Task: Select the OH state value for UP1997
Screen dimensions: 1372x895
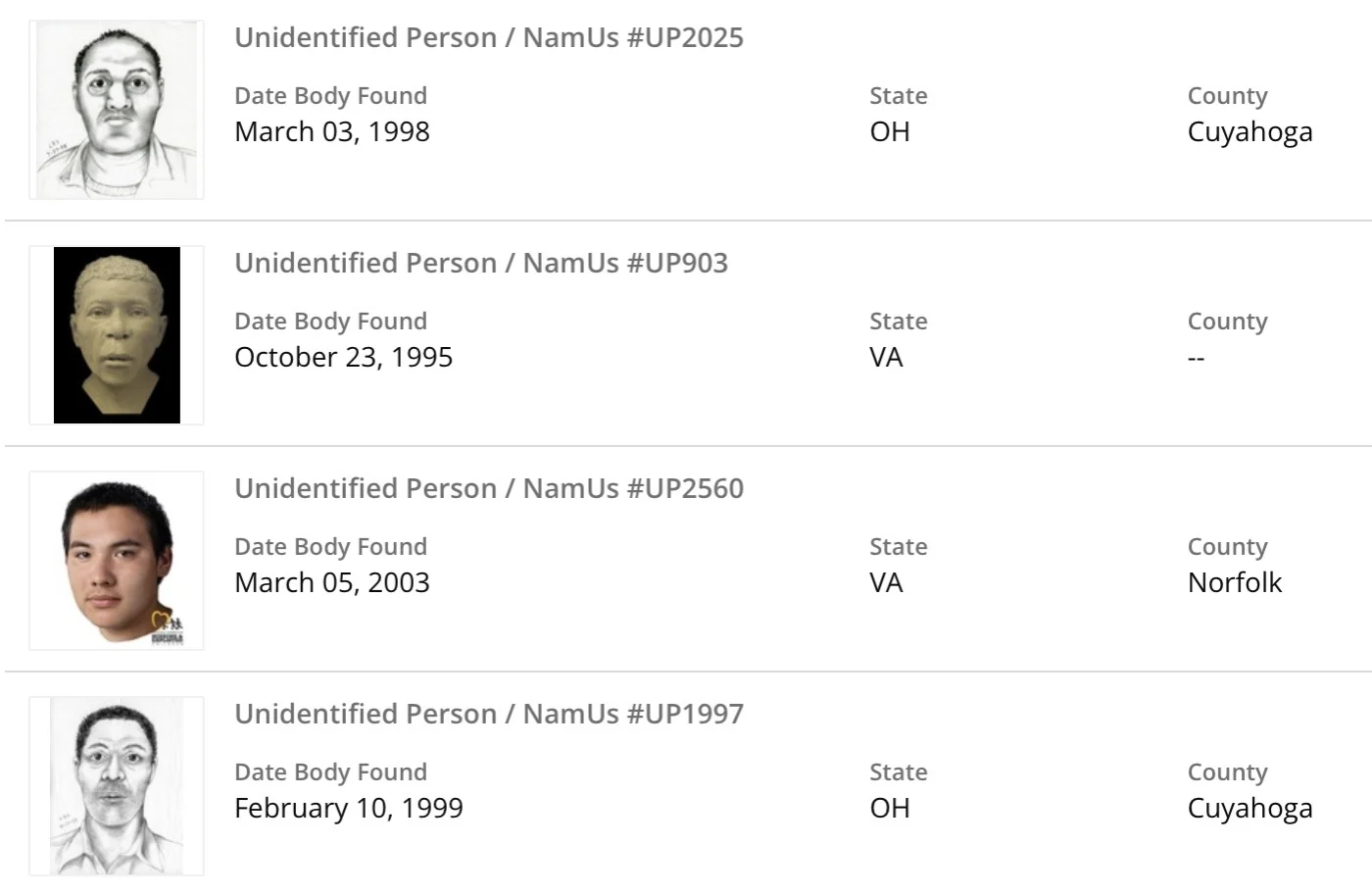Action: 890,808
